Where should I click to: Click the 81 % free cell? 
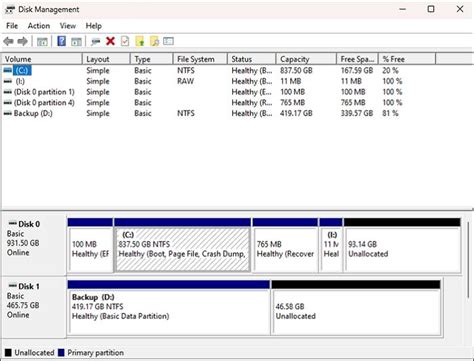pyautogui.click(x=390, y=113)
